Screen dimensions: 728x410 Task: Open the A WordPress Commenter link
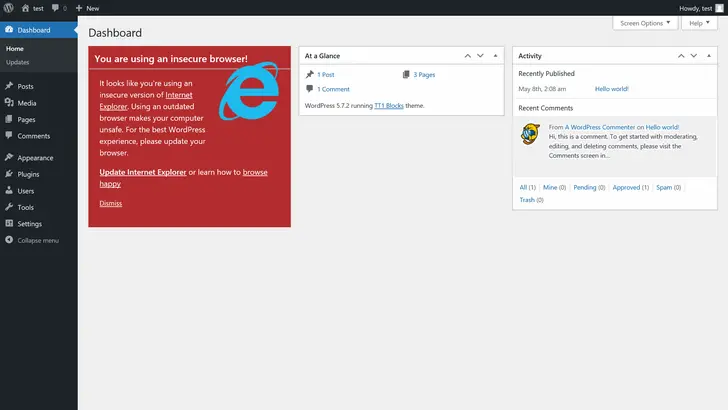(x=600, y=127)
